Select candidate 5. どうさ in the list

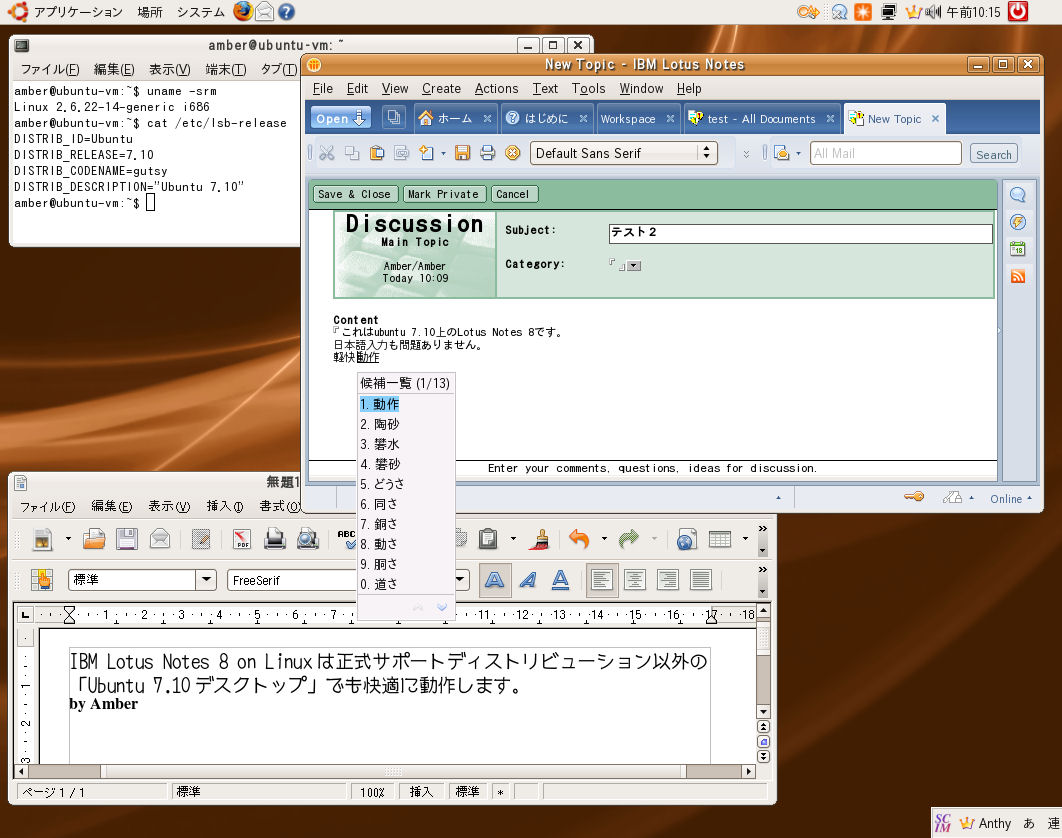coord(406,484)
